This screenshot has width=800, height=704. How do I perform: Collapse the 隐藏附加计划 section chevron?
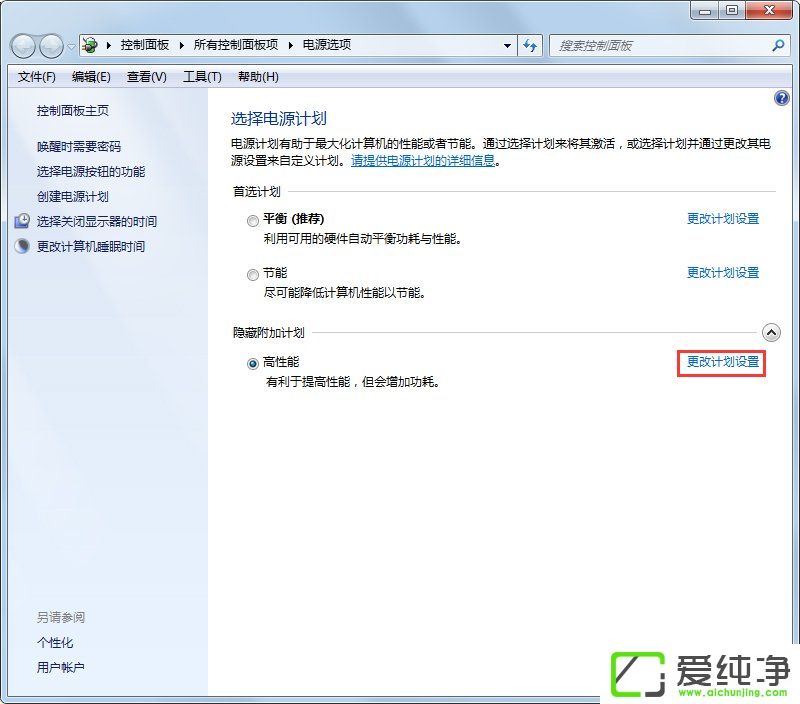point(771,332)
